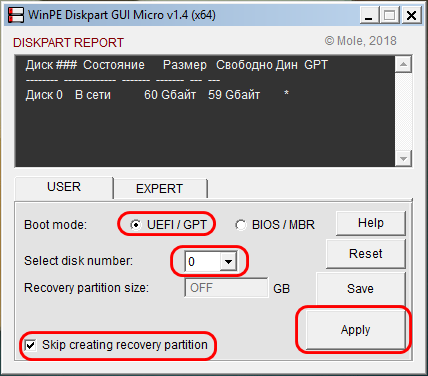The height and width of the screenshot is (376, 428).
Task: Click the 'Диск 0' row in report
Action: coord(157,95)
